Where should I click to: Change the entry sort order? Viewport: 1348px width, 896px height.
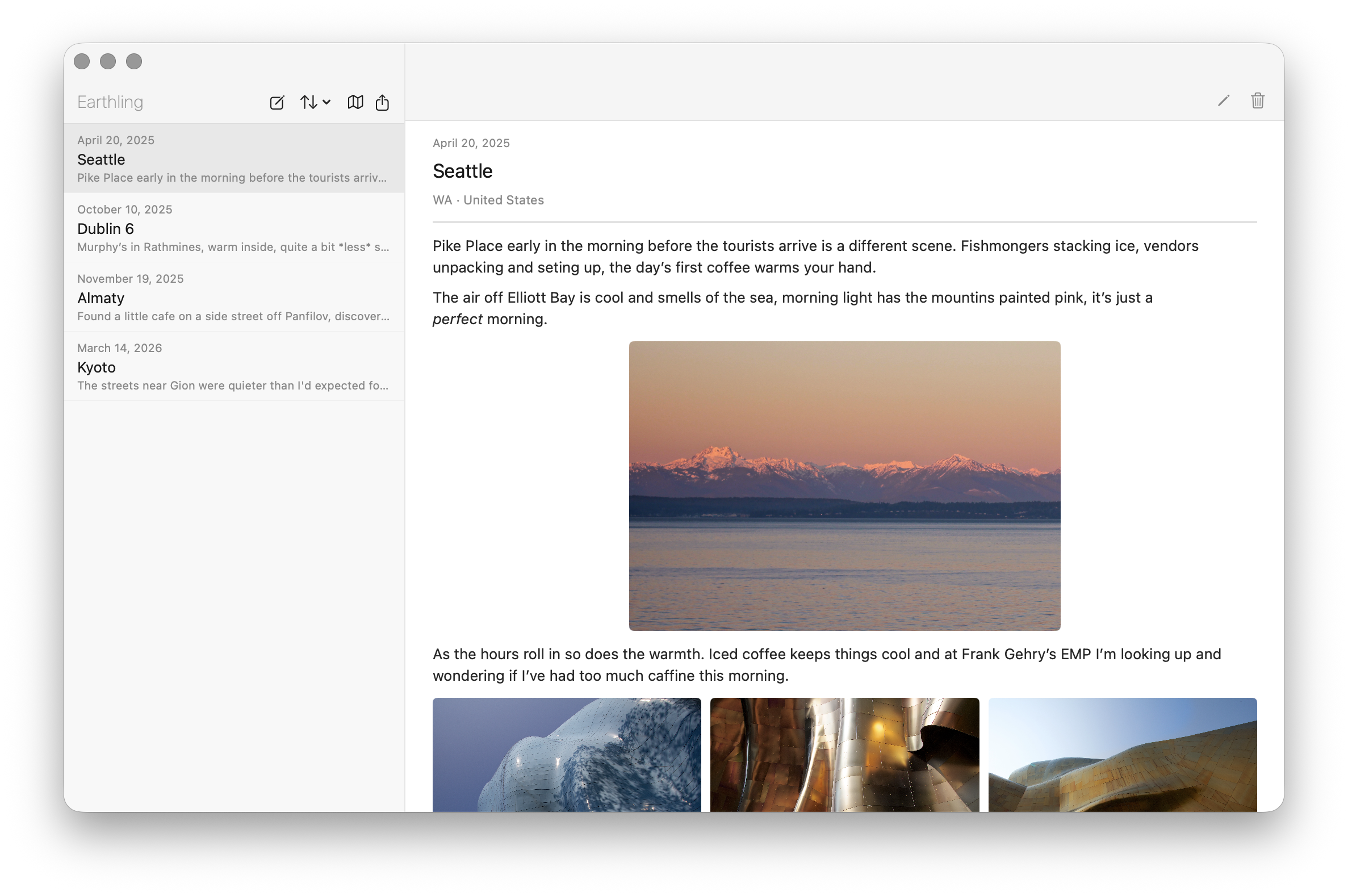(308, 102)
